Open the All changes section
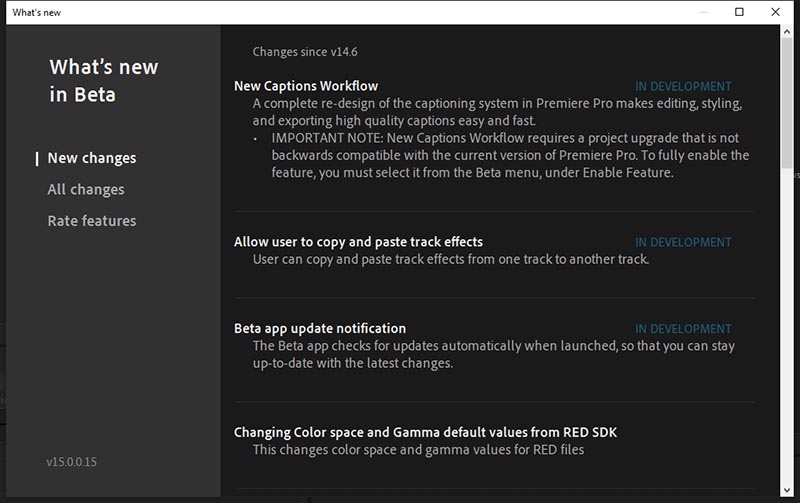The width and height of the screenshot is (800, 503). point(86,190)
